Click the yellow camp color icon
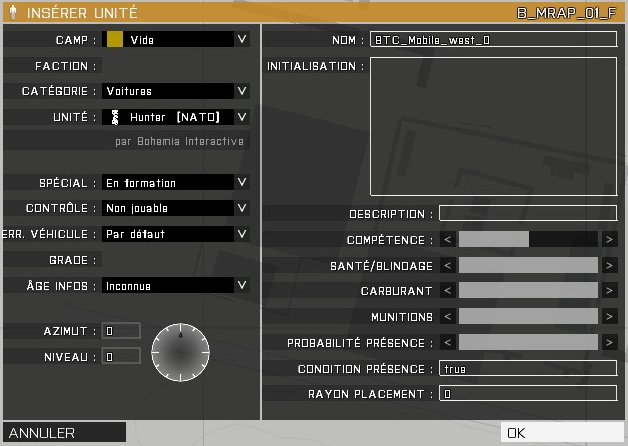Screen dimensions: 628x446 115,40
